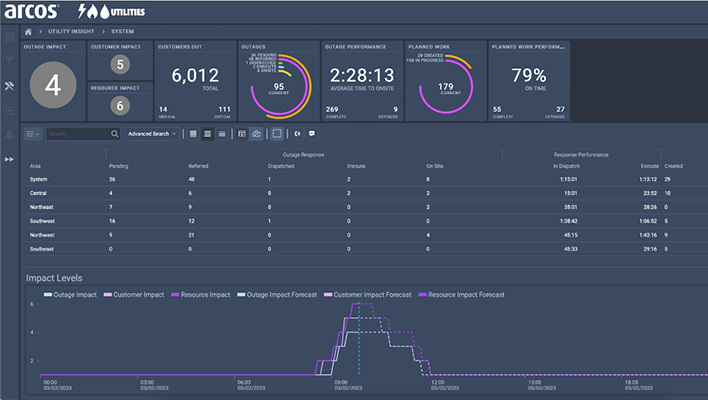Toggle Outage Impact series in chart legend
Screen dimensions: 708x400
(x=72, y=294)
